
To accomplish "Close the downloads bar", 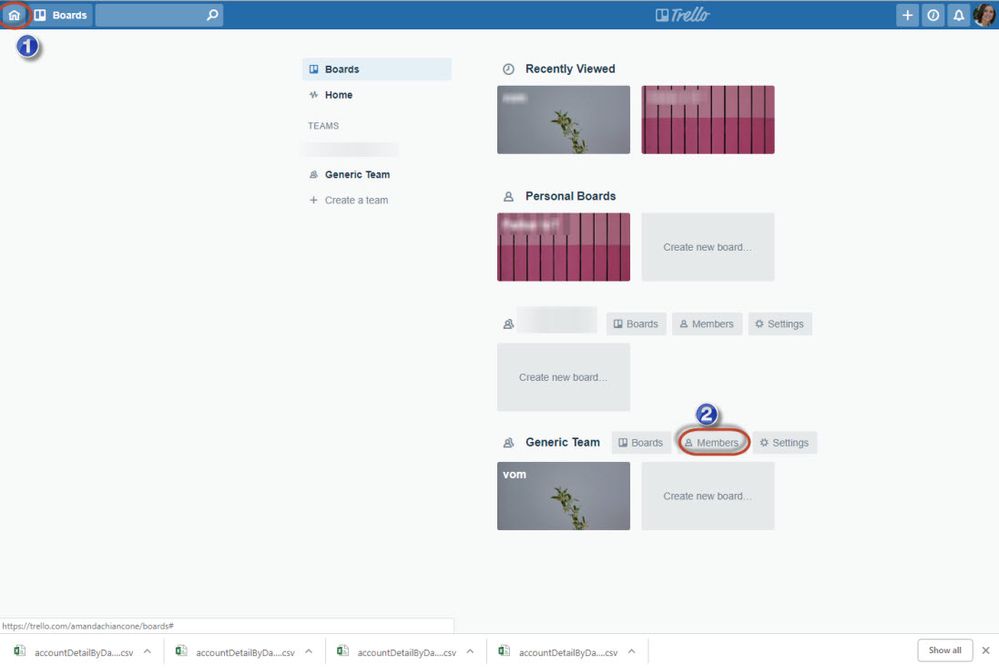I will coord(986,650).
